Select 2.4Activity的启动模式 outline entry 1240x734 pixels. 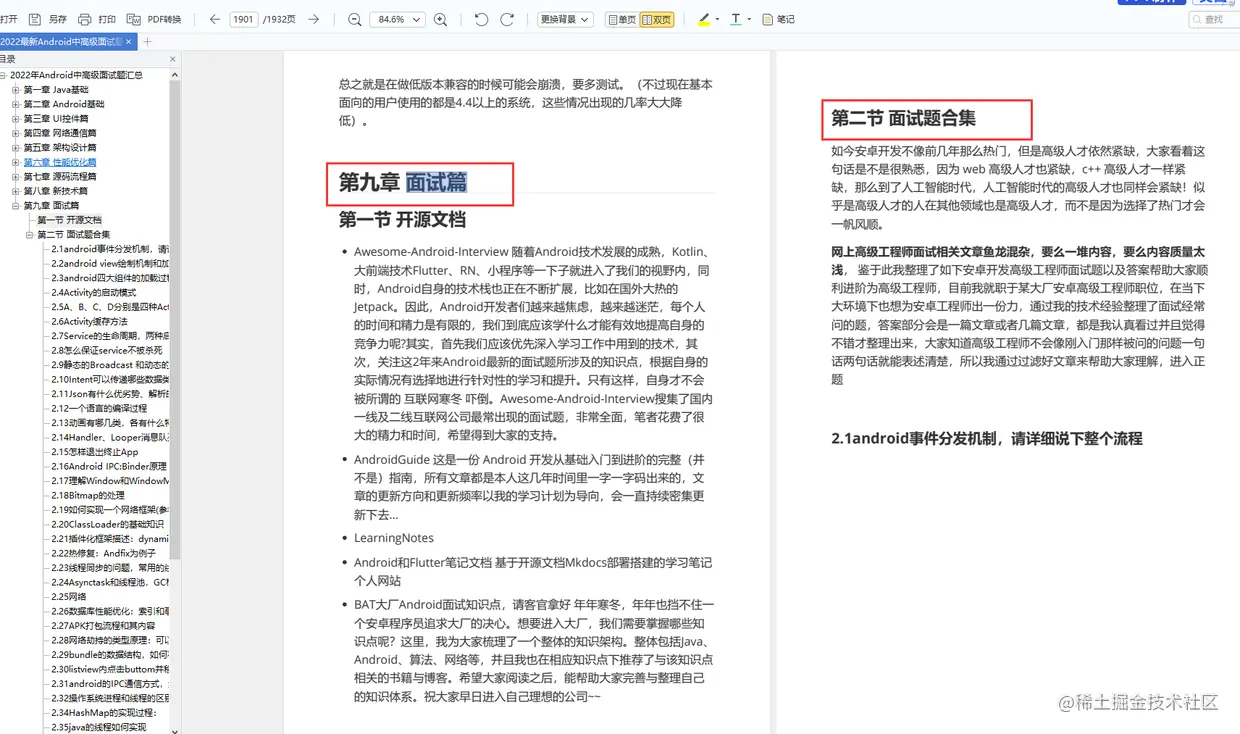point(96,292)
